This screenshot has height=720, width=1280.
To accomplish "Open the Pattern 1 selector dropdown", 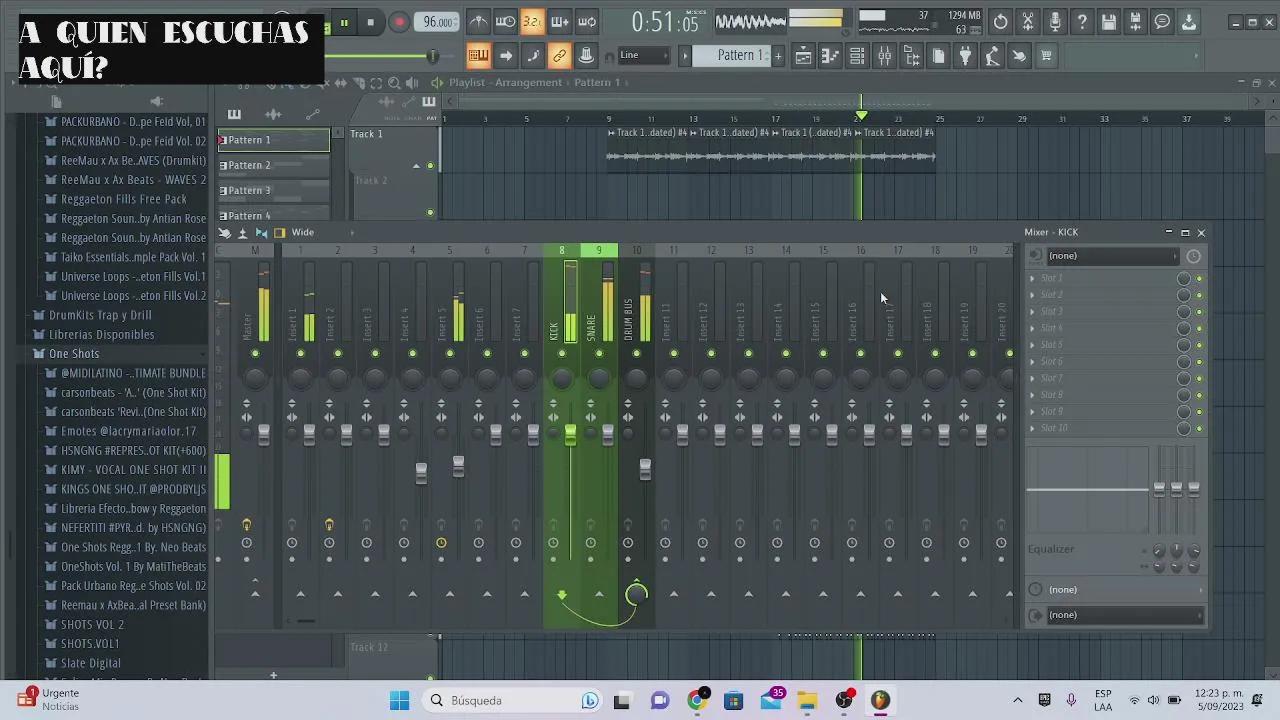I will (x=739, y=56).
